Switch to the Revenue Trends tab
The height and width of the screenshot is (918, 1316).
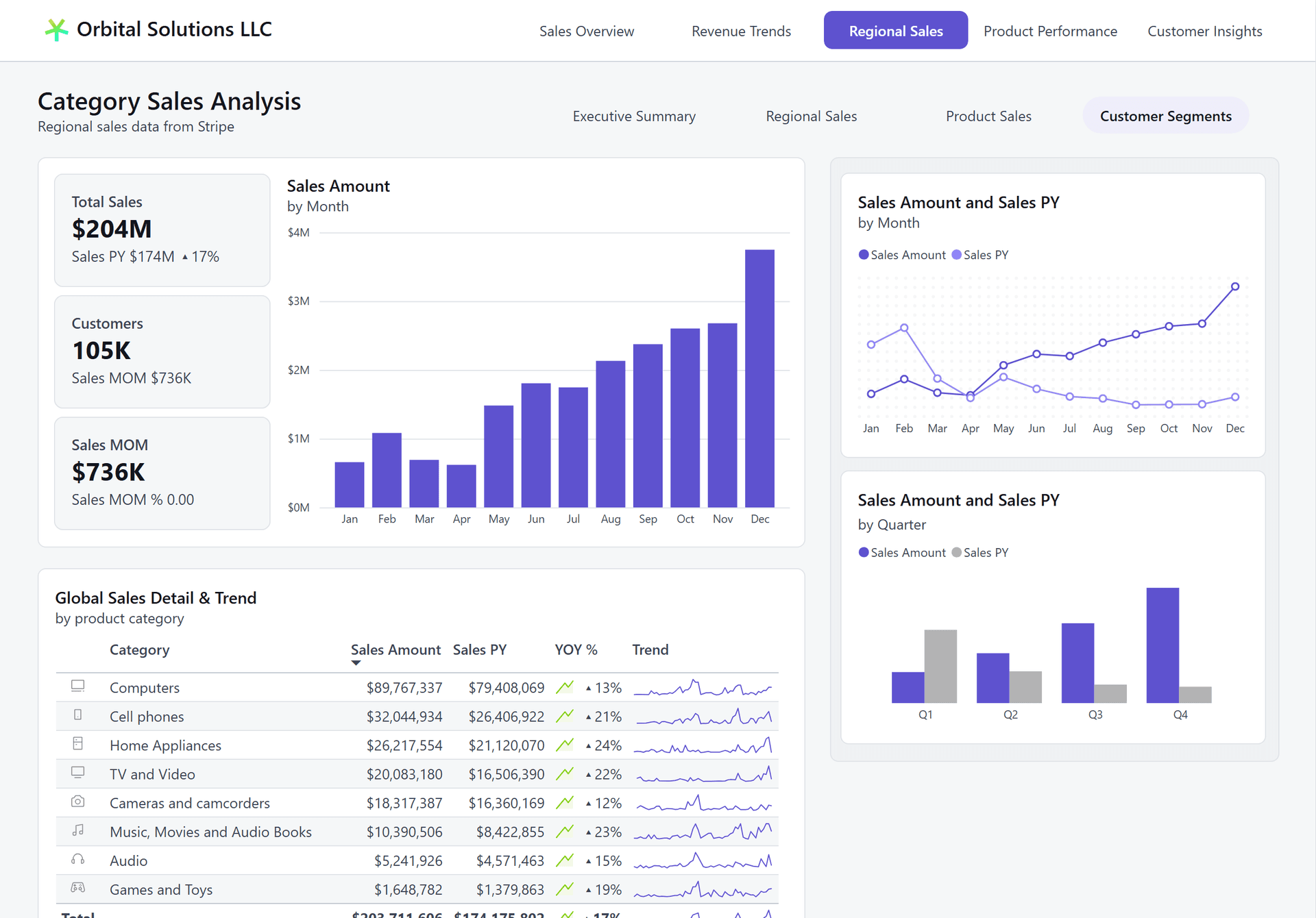point(741,31)
